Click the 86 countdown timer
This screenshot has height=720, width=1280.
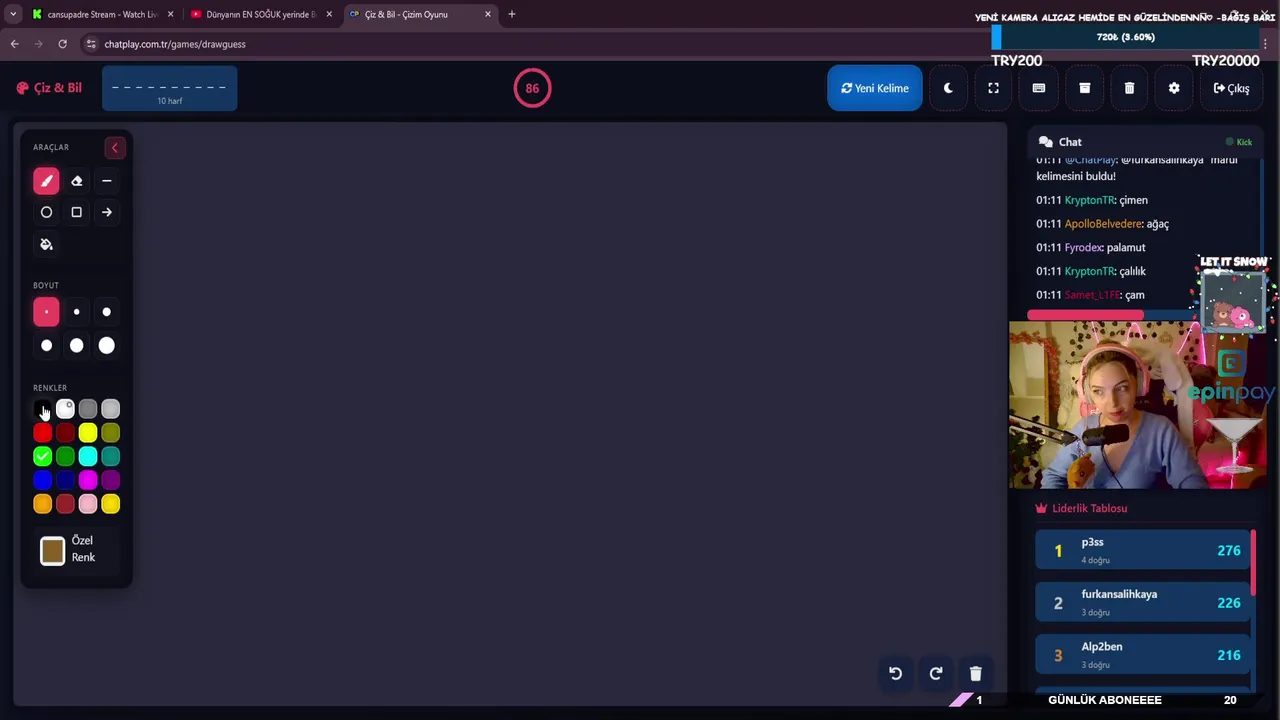(532, 88)
